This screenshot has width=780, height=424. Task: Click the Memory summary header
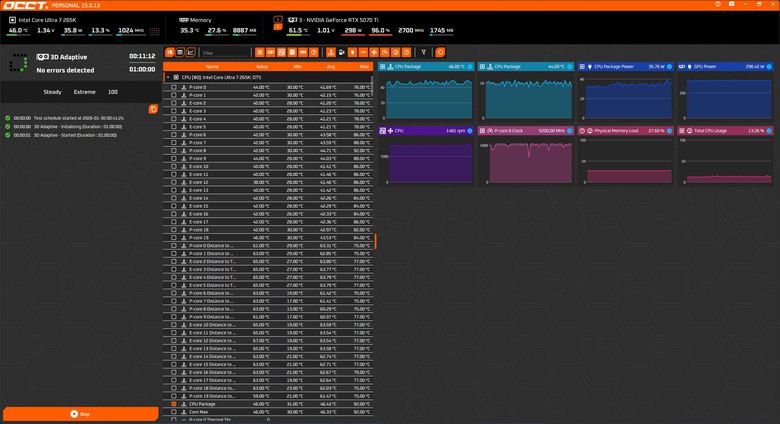(200, 20)
